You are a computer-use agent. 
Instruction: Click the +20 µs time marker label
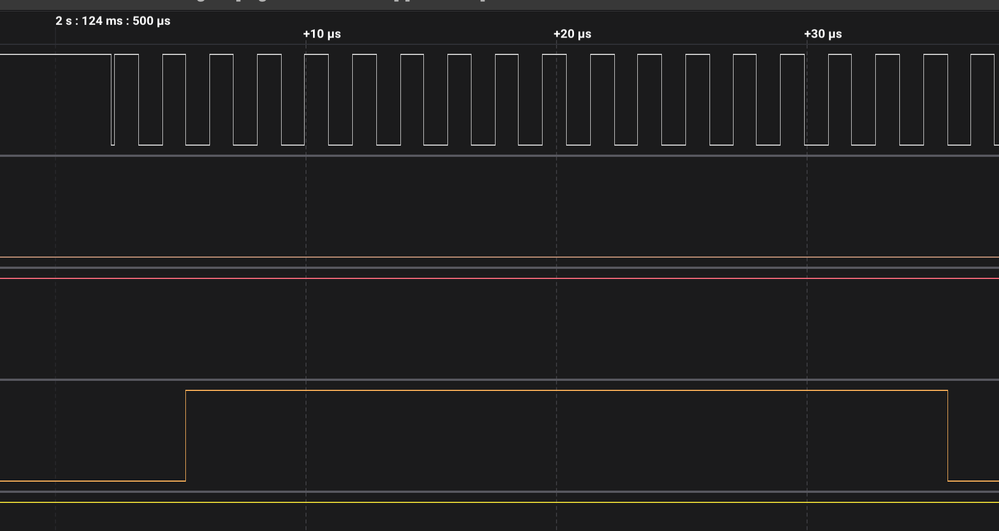click(x=572, y=34)
